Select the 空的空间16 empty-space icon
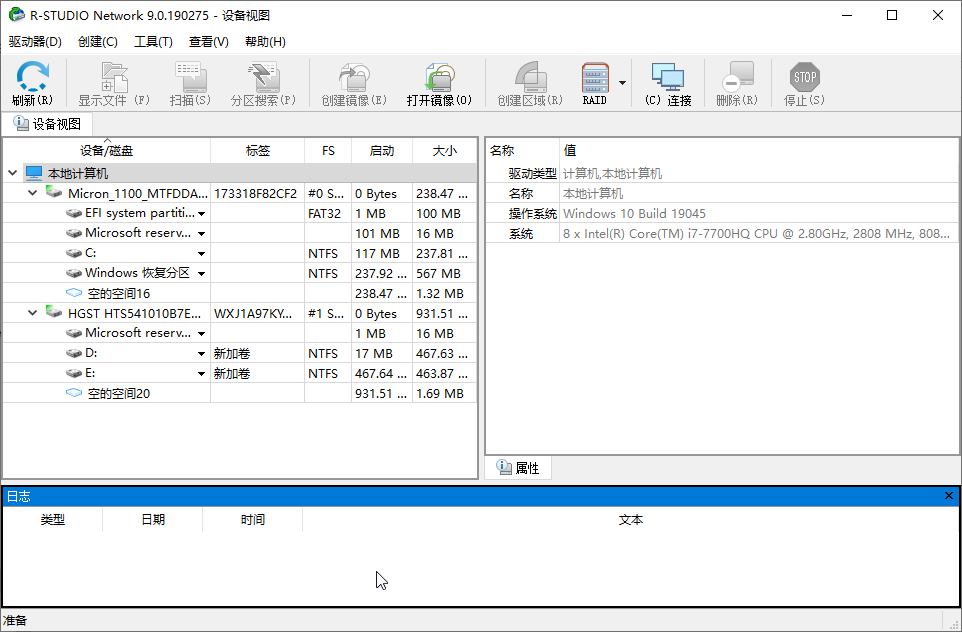The height and width of the screenshot is (632, 962). tap(74, 293)
